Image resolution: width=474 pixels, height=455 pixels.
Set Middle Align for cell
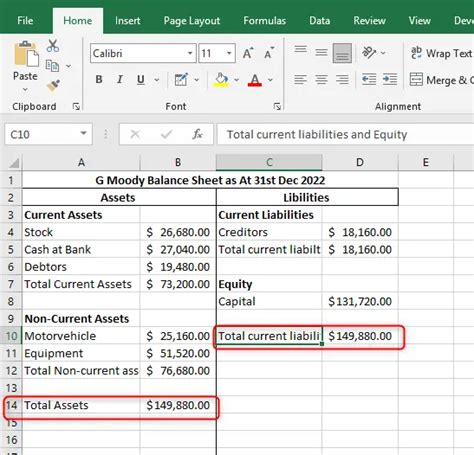click(321, 53)
